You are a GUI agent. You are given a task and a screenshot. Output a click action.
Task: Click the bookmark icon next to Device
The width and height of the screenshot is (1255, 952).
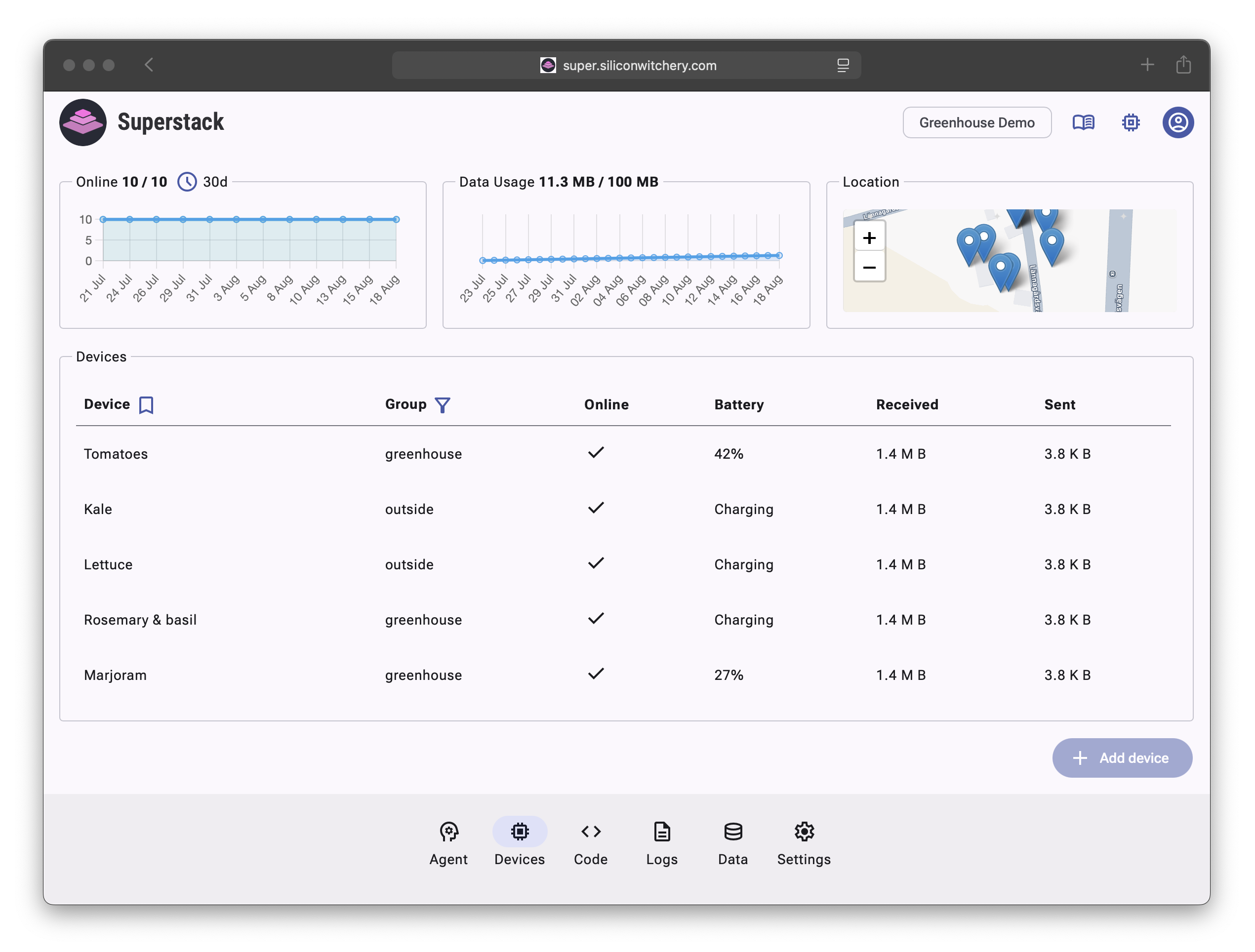pyautogui.click(x=146, y=405)
